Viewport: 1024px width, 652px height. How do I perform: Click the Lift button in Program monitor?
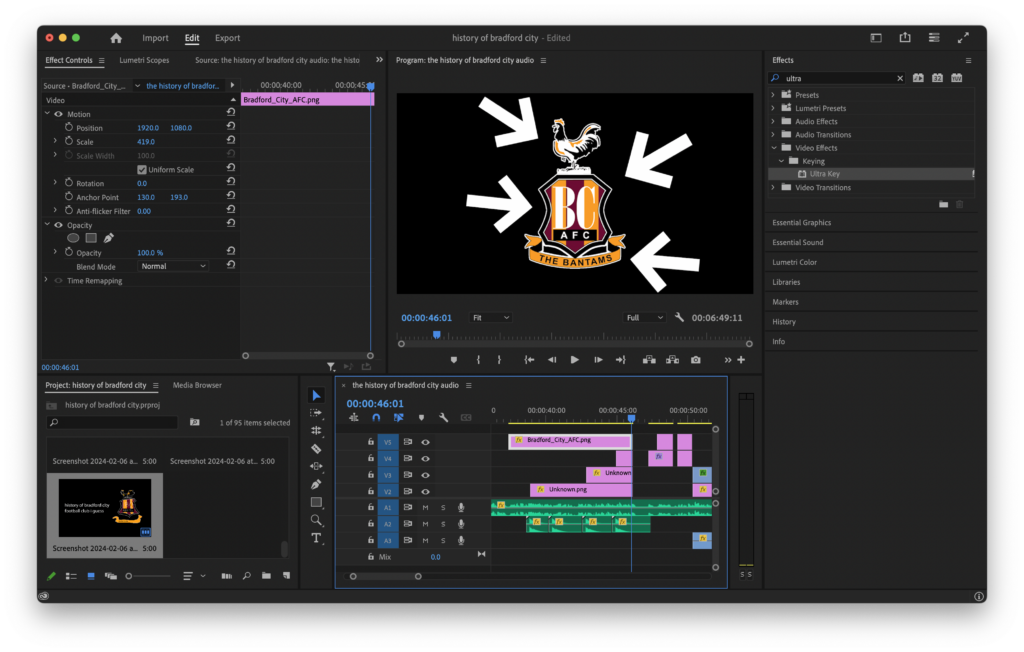(x=648, y=360)
